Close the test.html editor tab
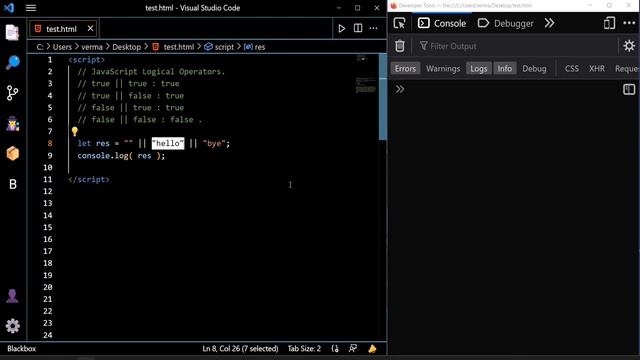640x360 pixels. (x=90, y=28)
